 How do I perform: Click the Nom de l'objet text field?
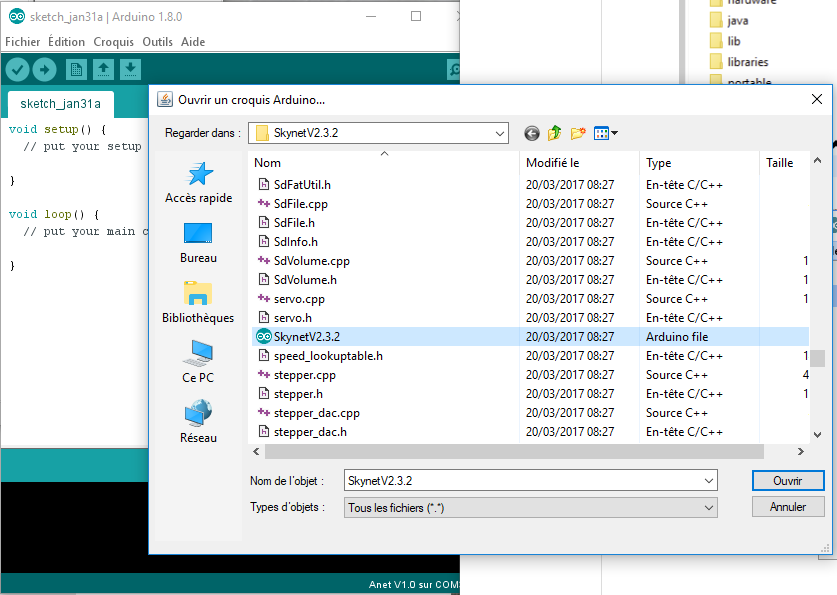point(523,481)
